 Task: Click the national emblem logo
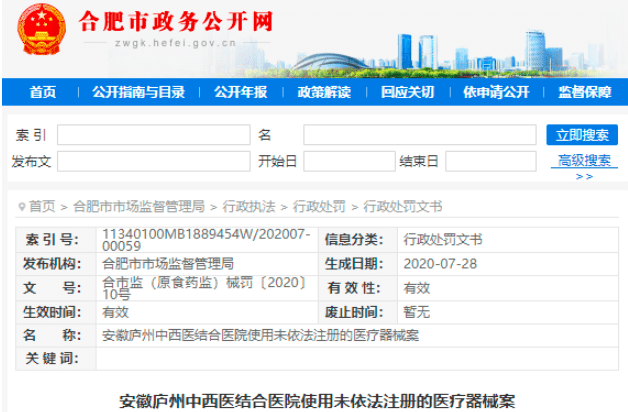point(41,32)
